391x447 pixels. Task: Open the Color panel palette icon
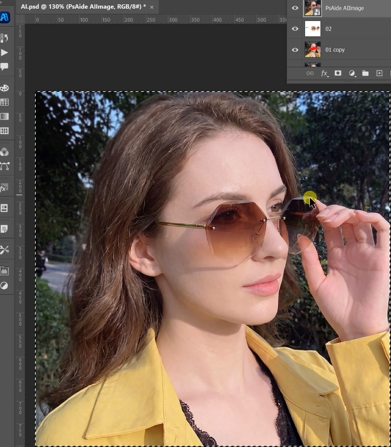tap(4, 88)
